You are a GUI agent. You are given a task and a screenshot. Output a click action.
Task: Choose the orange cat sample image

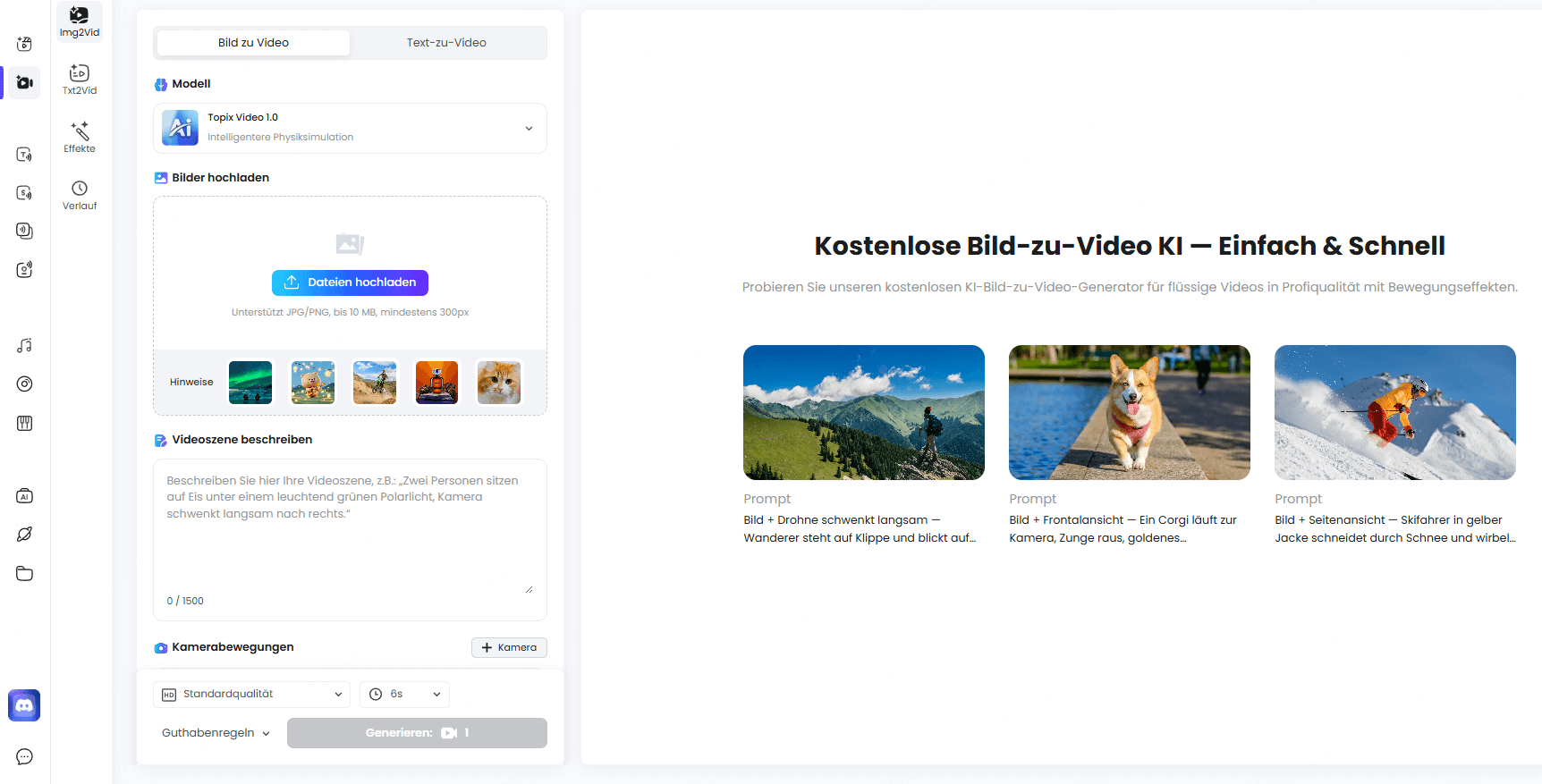click(499, 382)
